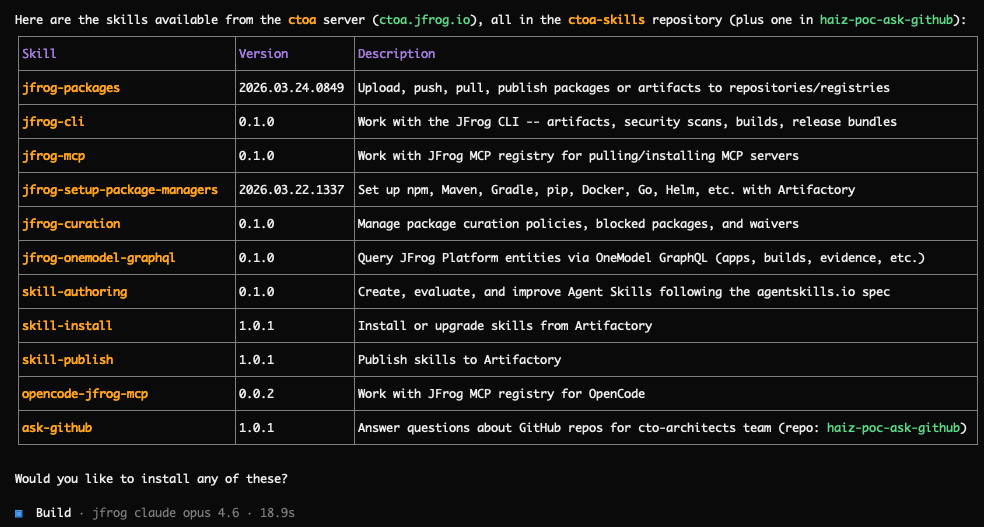Click the jfrog-cli description about security scans

pos(627,122)
